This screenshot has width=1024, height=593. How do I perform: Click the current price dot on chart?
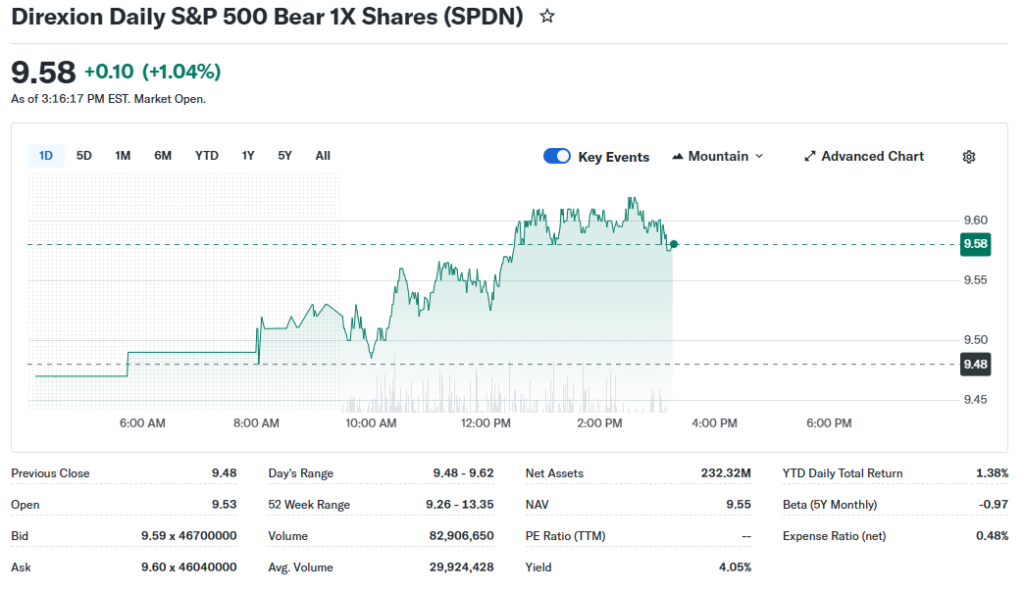(674, 244)
